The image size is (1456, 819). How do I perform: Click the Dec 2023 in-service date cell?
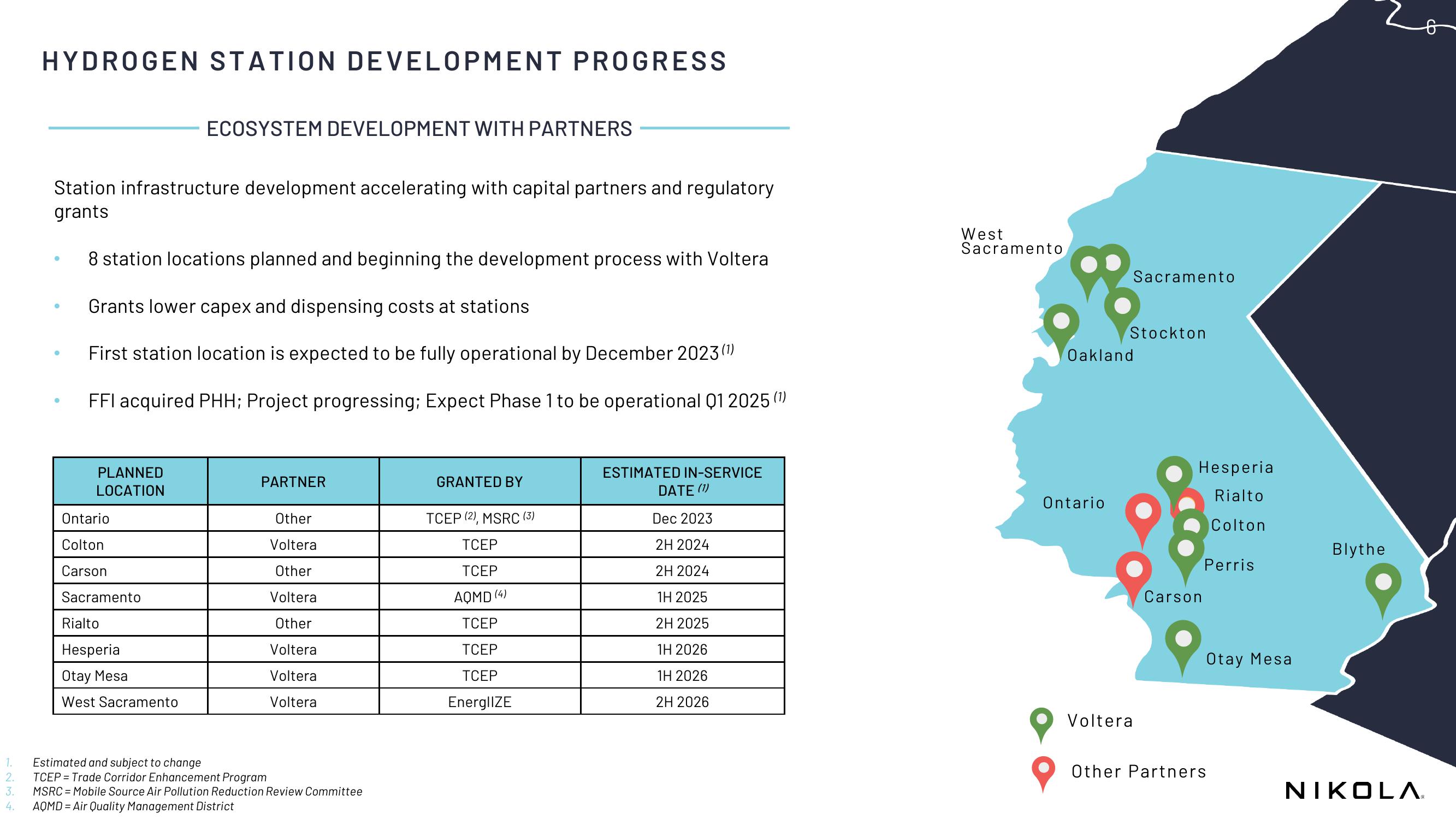(x=682, y=518)
